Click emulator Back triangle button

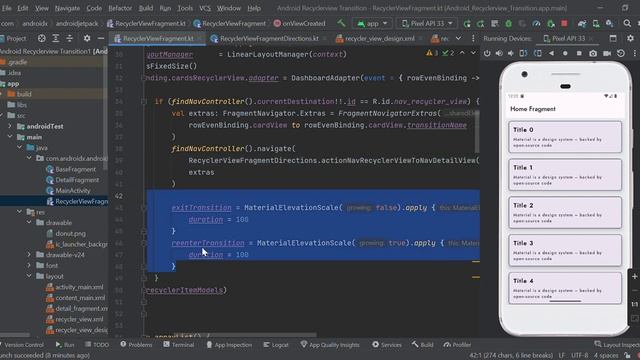(x=551, y=53)
